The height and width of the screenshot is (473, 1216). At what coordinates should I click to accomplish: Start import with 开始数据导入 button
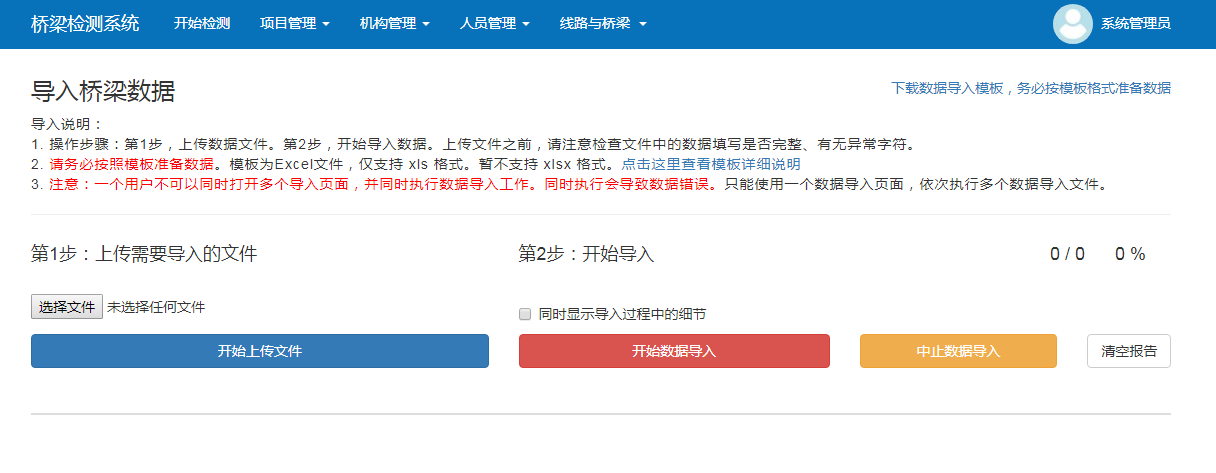coord(674,351)
